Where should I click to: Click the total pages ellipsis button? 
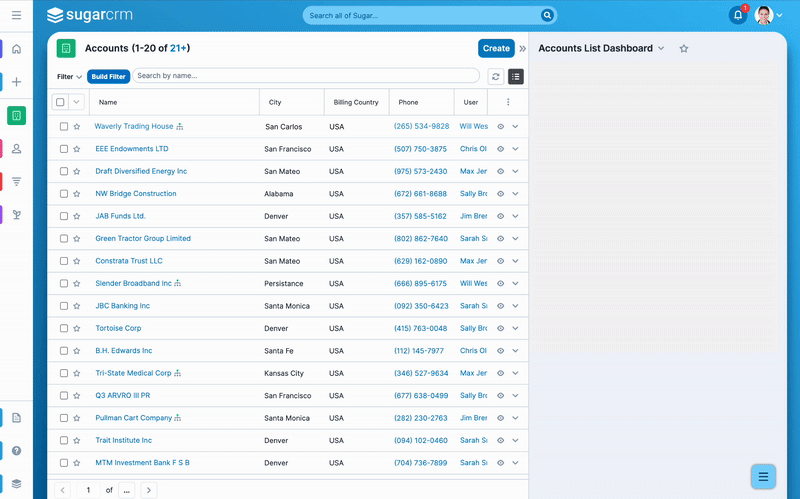click(x=127, y=490)
